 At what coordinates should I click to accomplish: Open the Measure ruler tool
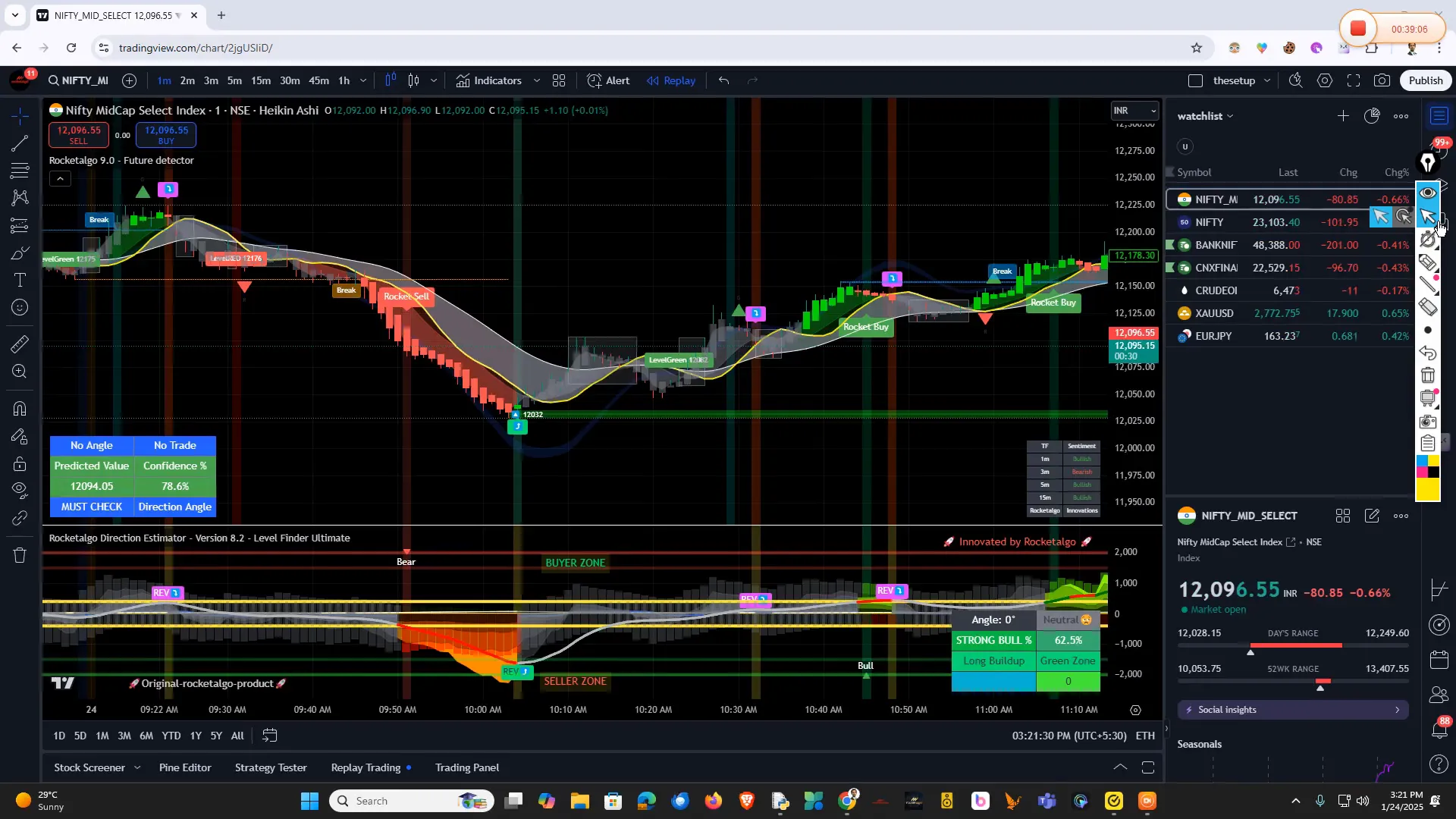tap(19, 344)
